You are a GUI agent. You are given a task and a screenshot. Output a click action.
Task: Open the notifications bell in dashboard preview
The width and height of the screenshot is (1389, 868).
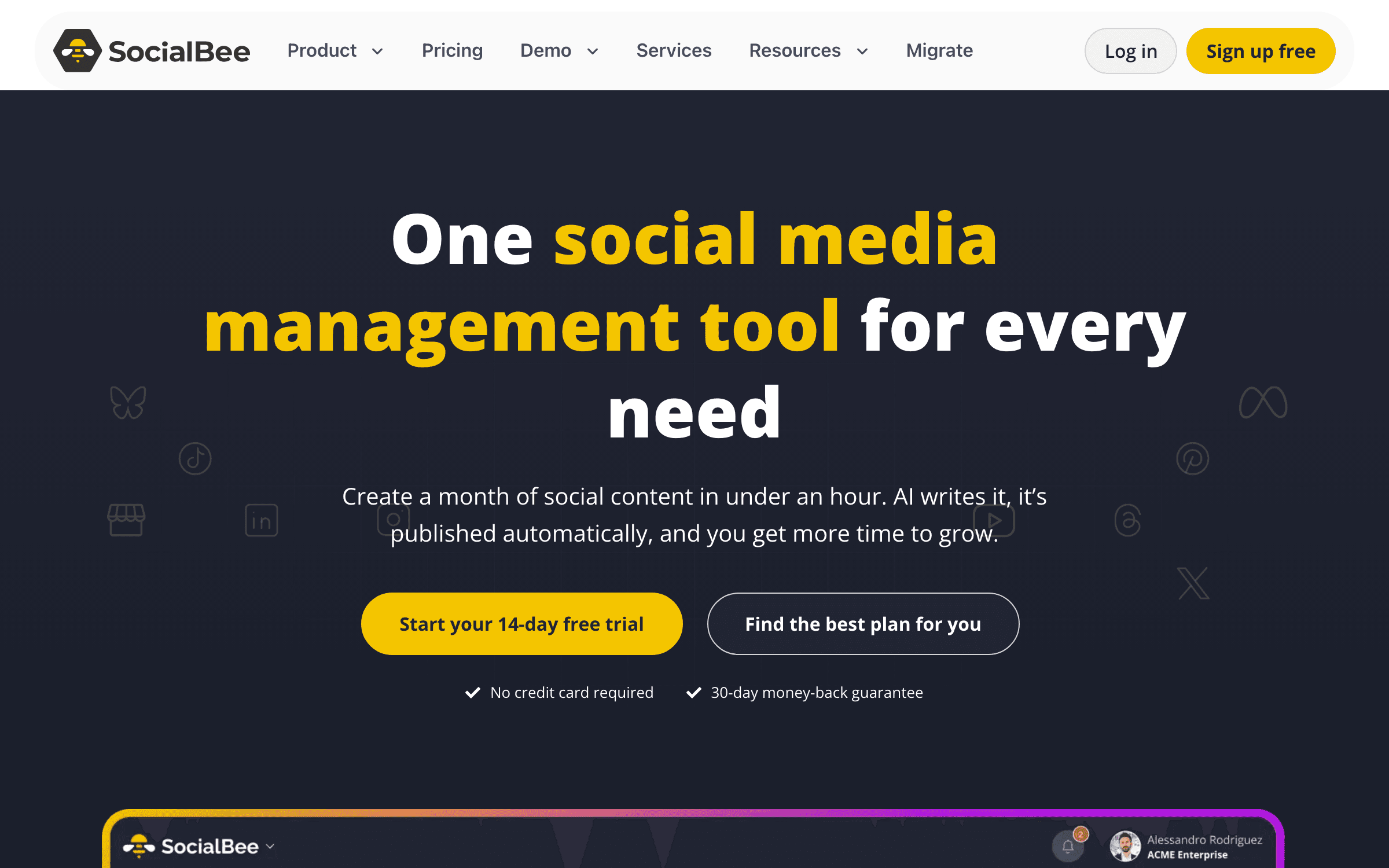tap(1068, 847)
